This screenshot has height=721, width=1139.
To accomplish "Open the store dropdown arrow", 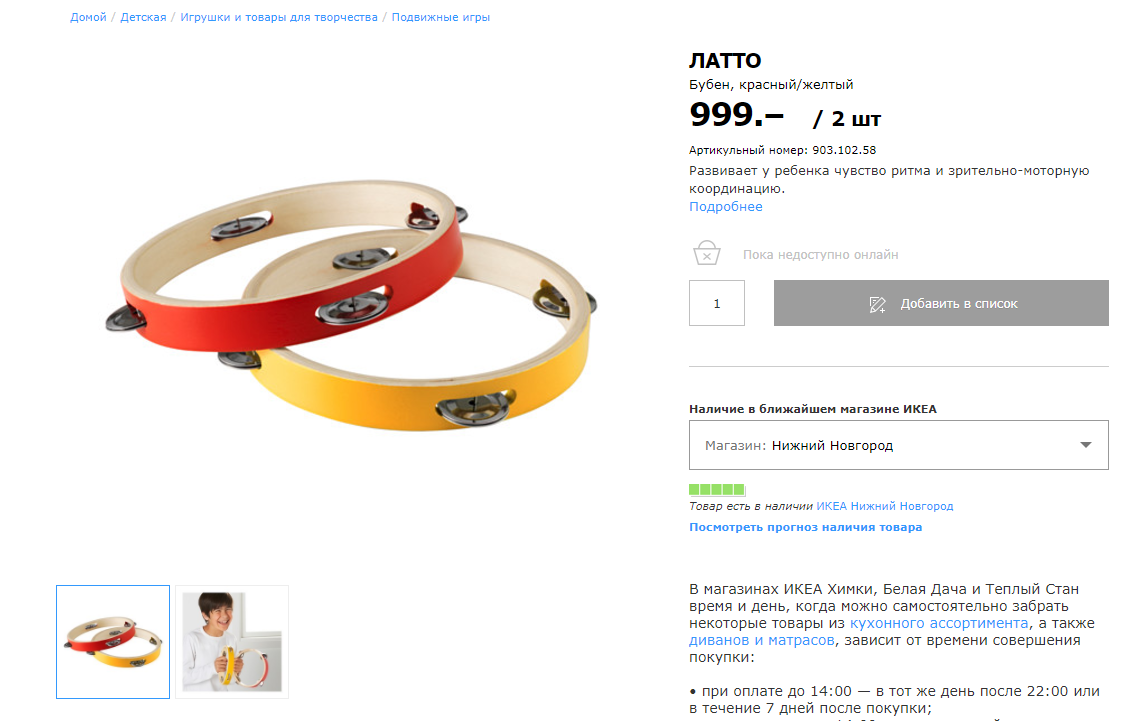I will [1085, 445].
